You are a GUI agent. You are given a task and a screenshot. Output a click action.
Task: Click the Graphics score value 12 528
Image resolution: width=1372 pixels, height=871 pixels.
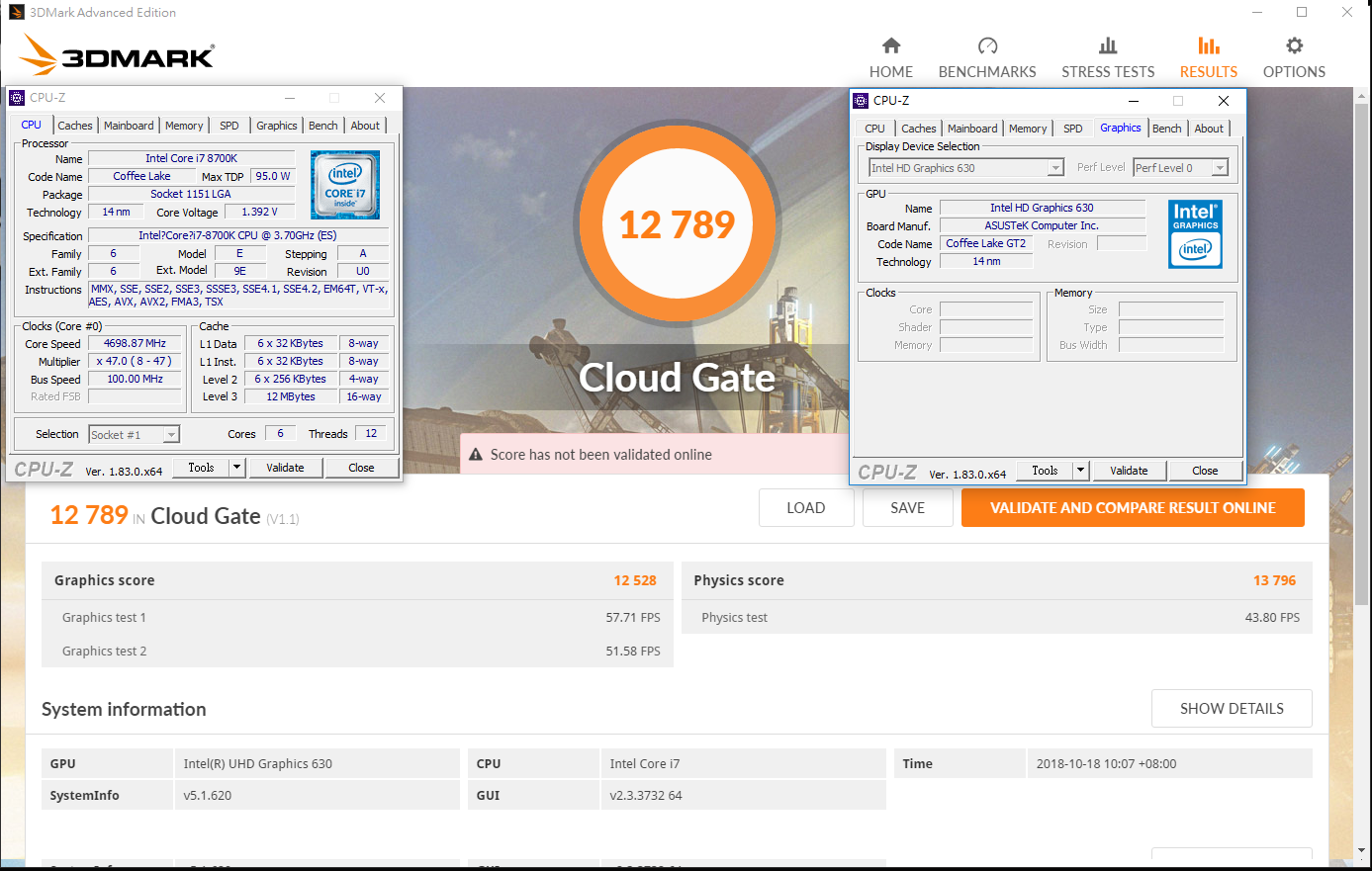(x=635, y=580)
